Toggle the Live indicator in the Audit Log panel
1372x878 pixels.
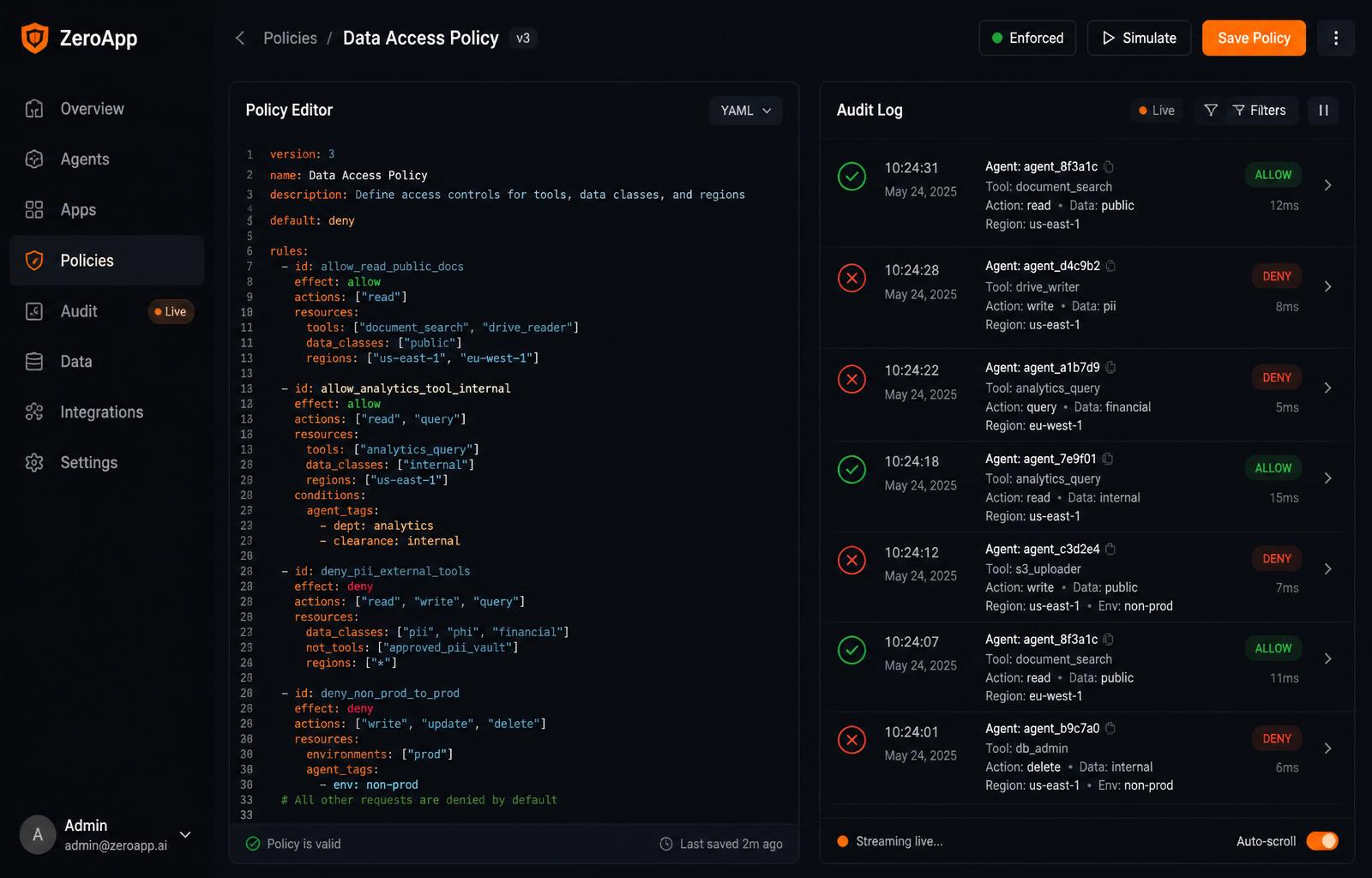click(x=1157, y=111)
